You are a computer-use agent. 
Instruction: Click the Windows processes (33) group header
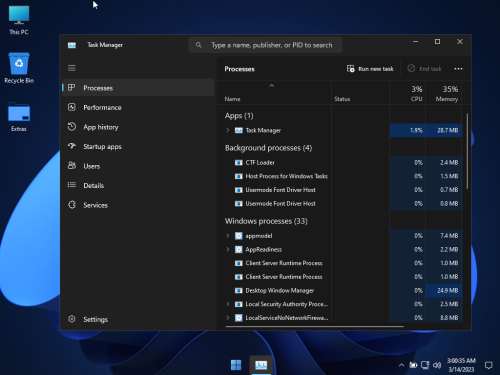click(x=266, y=221)
